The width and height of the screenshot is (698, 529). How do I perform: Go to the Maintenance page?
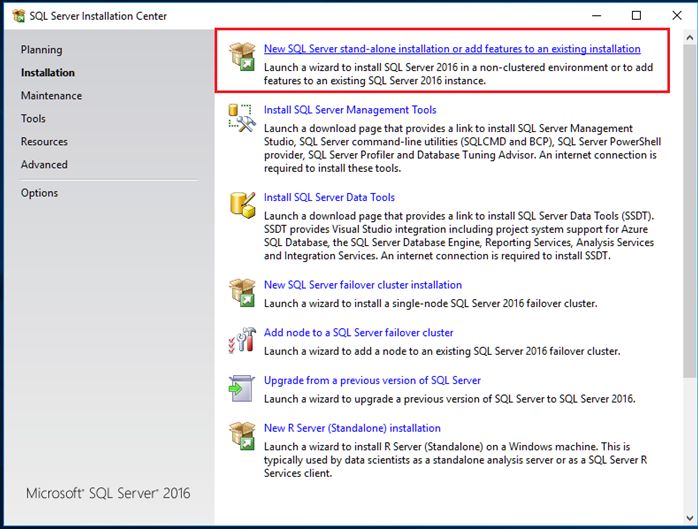[x=51, y=96]
